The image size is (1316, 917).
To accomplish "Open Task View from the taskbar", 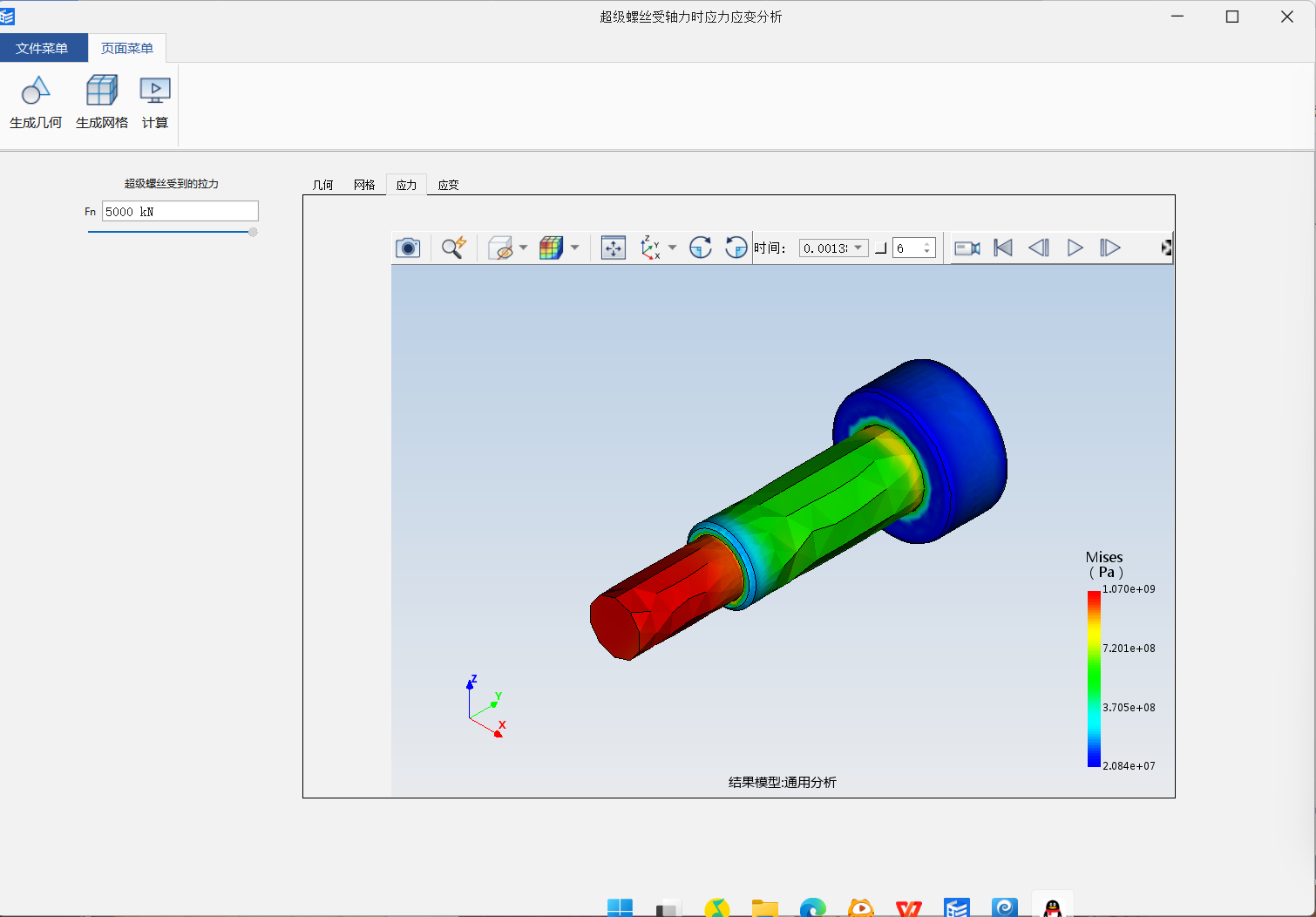I will [667, 908].
